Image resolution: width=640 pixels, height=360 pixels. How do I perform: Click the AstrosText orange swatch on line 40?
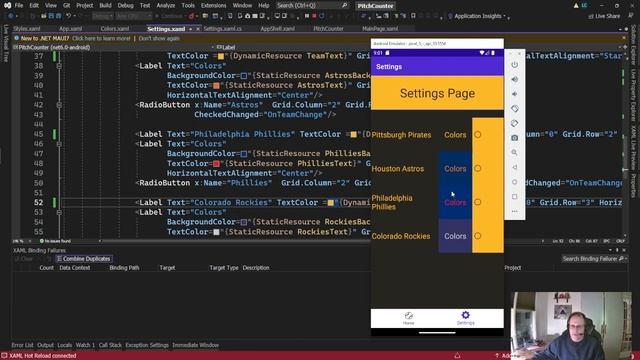pos(216,86)
